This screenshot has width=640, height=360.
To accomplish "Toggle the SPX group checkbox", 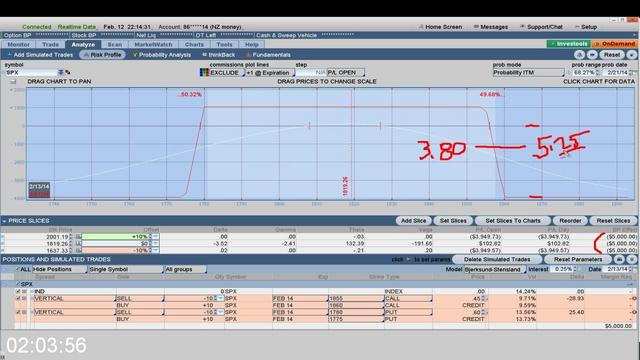I will [18, 284].
